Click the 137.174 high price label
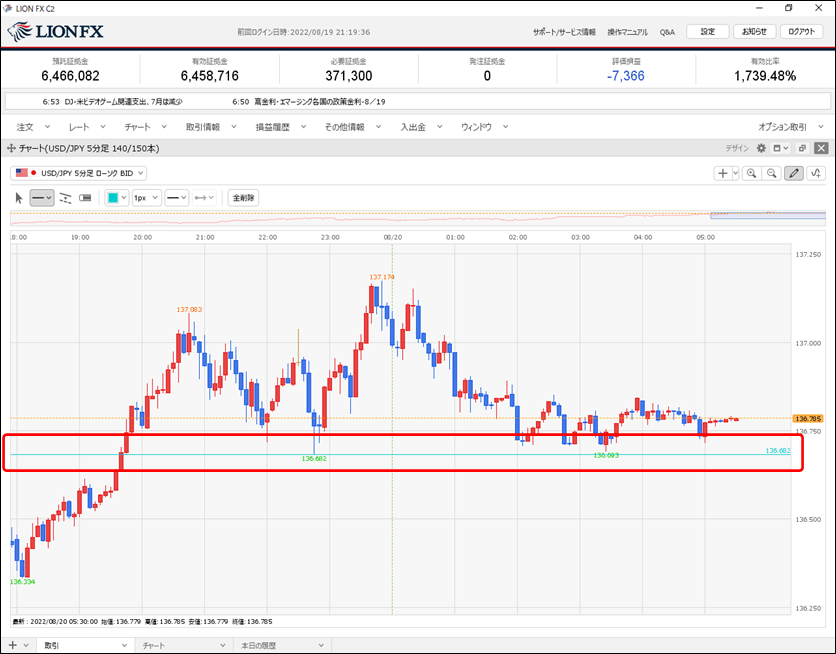 point(382,277)
